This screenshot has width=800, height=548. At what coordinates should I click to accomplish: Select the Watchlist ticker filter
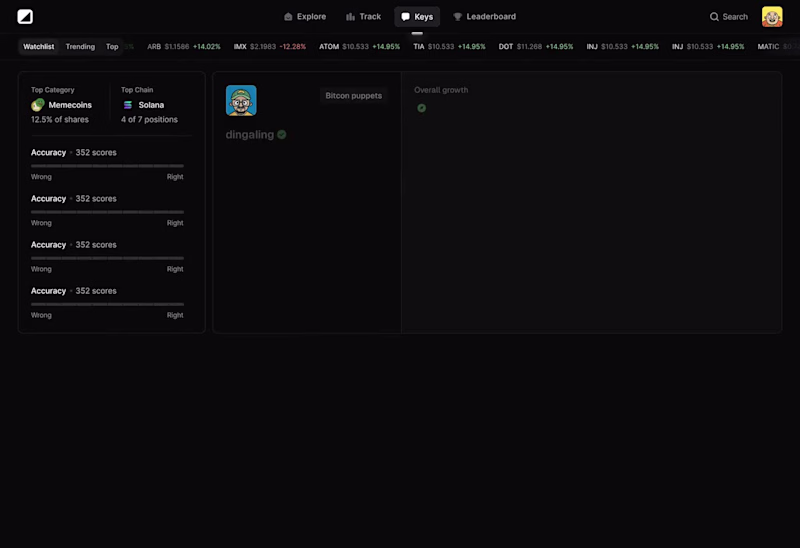pos(39,46)
